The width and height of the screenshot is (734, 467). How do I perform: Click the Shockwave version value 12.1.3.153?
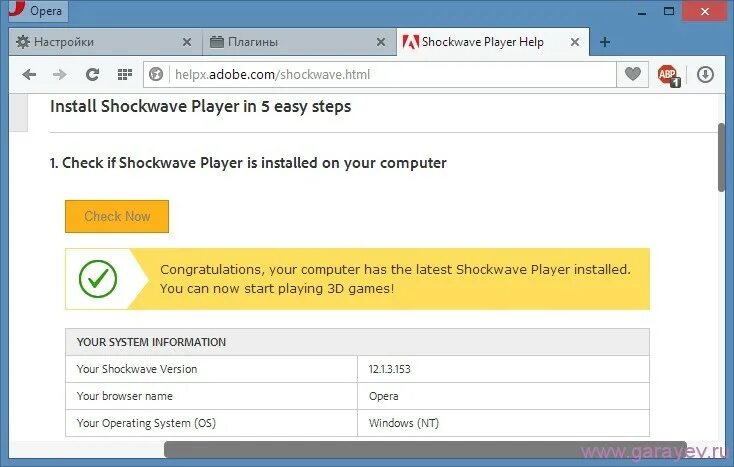point(389,369)
